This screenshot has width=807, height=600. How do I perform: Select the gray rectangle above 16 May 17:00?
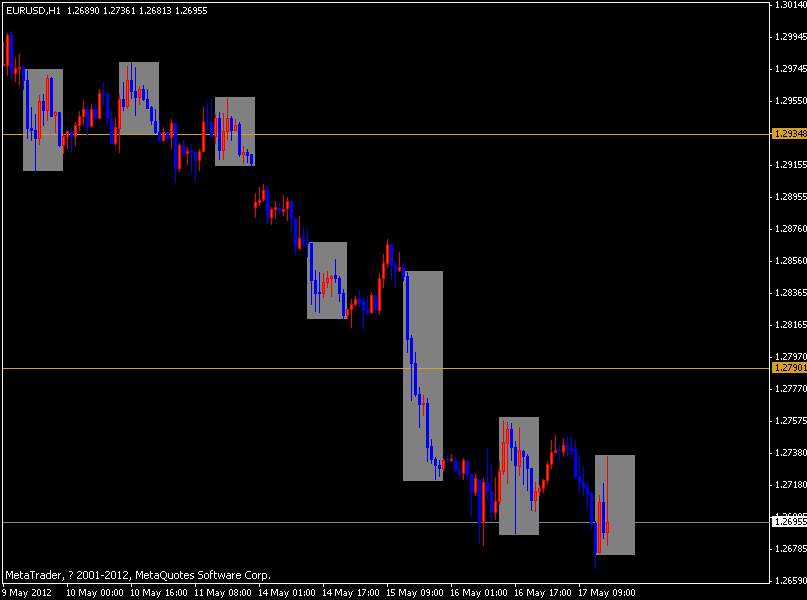[x=519, y=476]
